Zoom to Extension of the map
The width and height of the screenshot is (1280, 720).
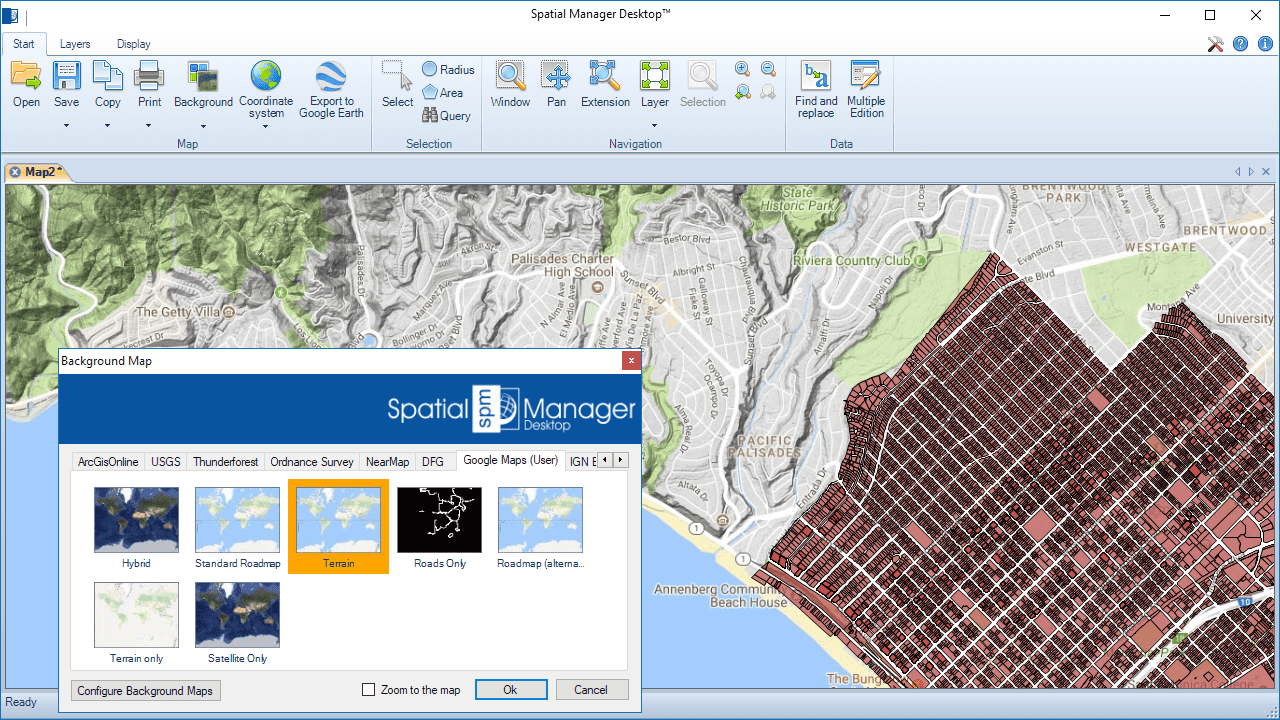click(604, 76)
